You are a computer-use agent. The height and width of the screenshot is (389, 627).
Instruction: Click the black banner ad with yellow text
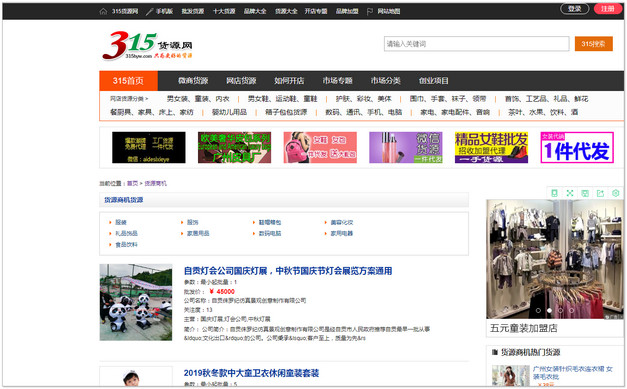click(x=149, y=148)
